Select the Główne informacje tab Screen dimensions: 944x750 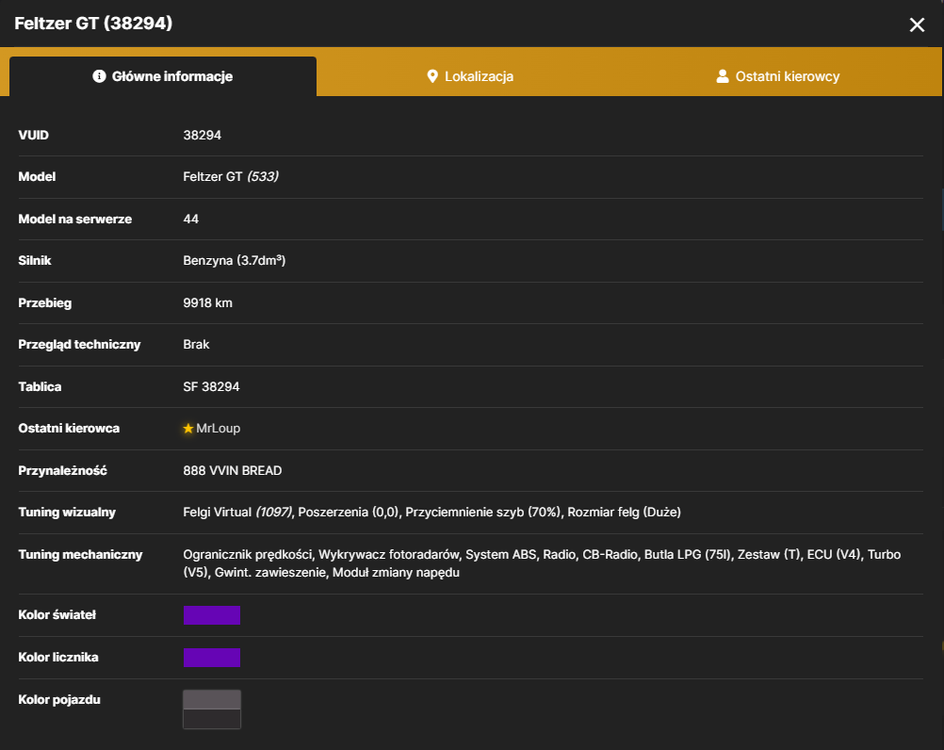[x=163, y=76]
